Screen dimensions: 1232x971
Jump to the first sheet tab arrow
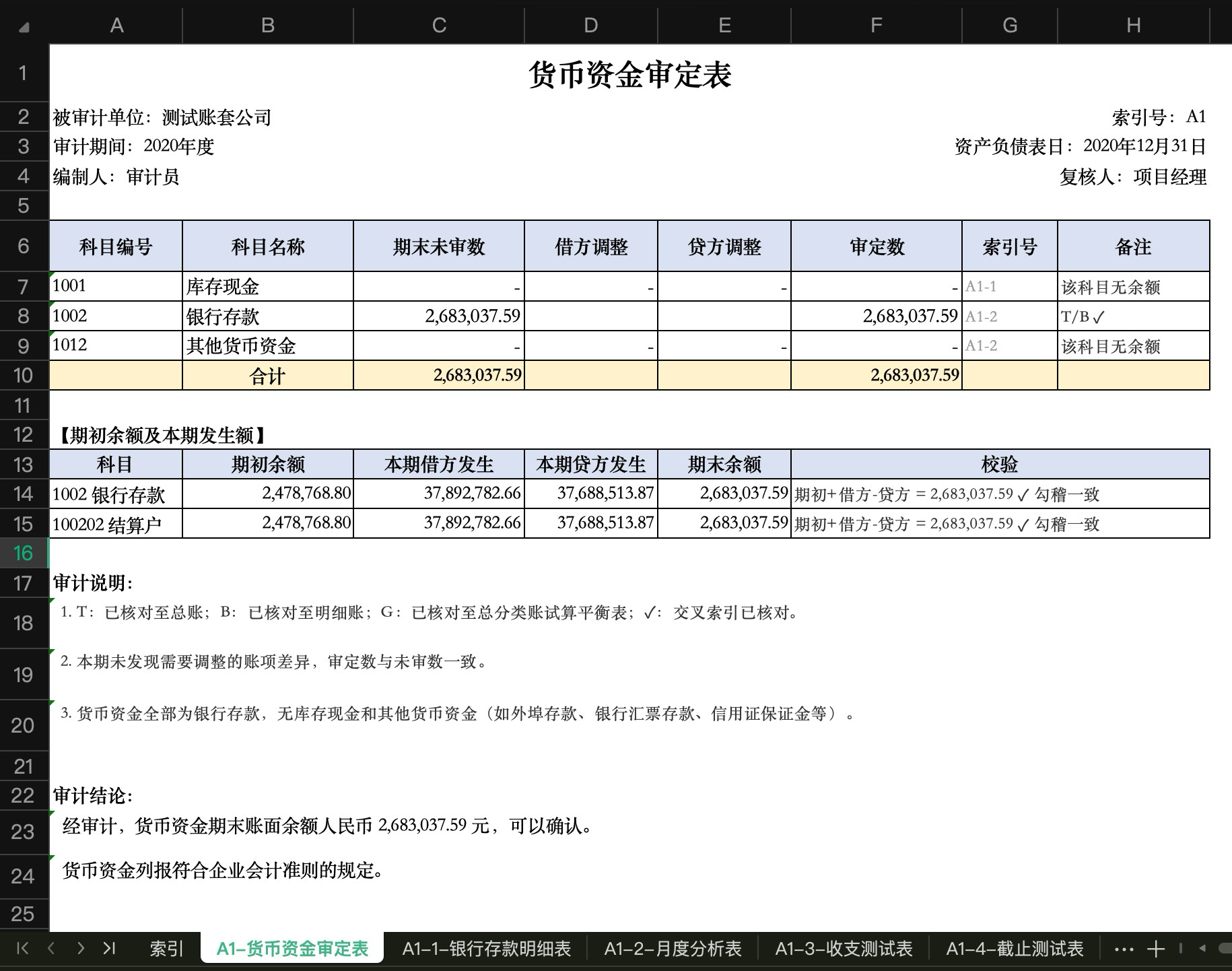[22, 948]
